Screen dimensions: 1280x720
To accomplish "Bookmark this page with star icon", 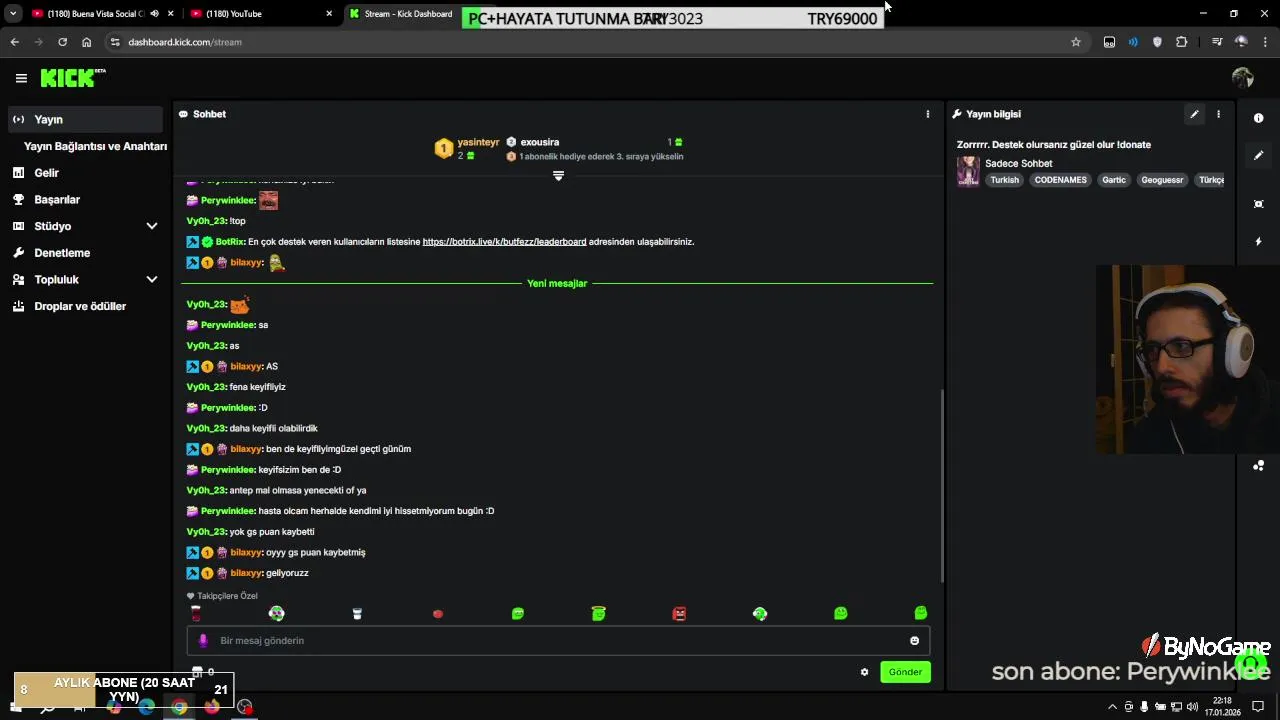I will pyautogui.click(x=1076, y=42).
